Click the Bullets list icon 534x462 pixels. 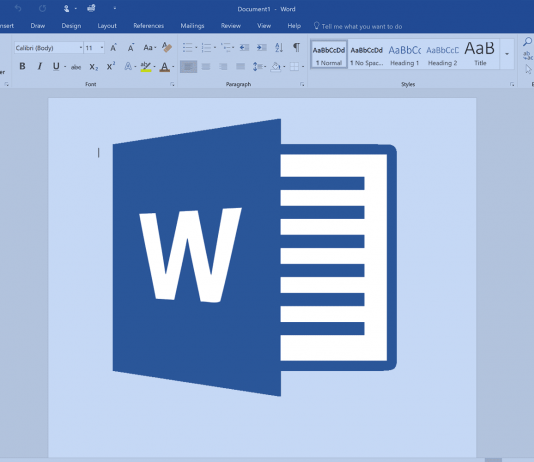188,47
